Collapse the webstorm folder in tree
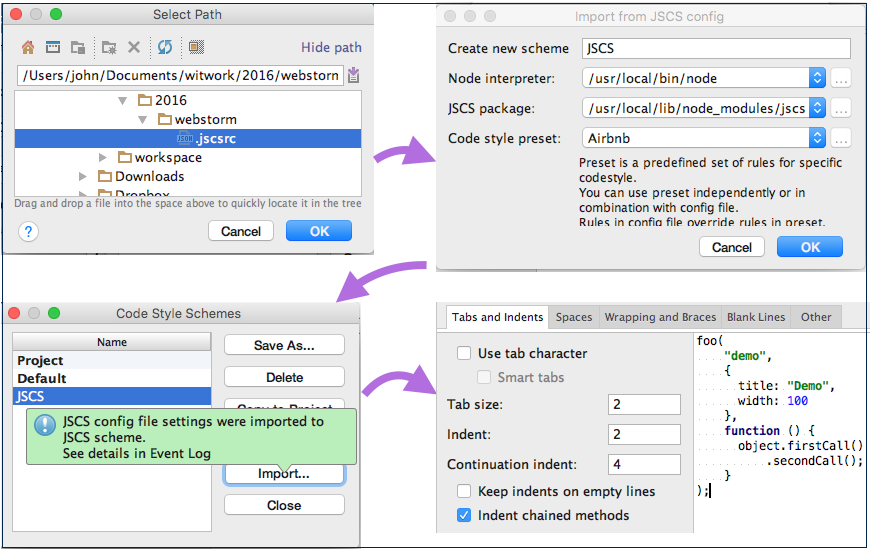 (143, 120)
